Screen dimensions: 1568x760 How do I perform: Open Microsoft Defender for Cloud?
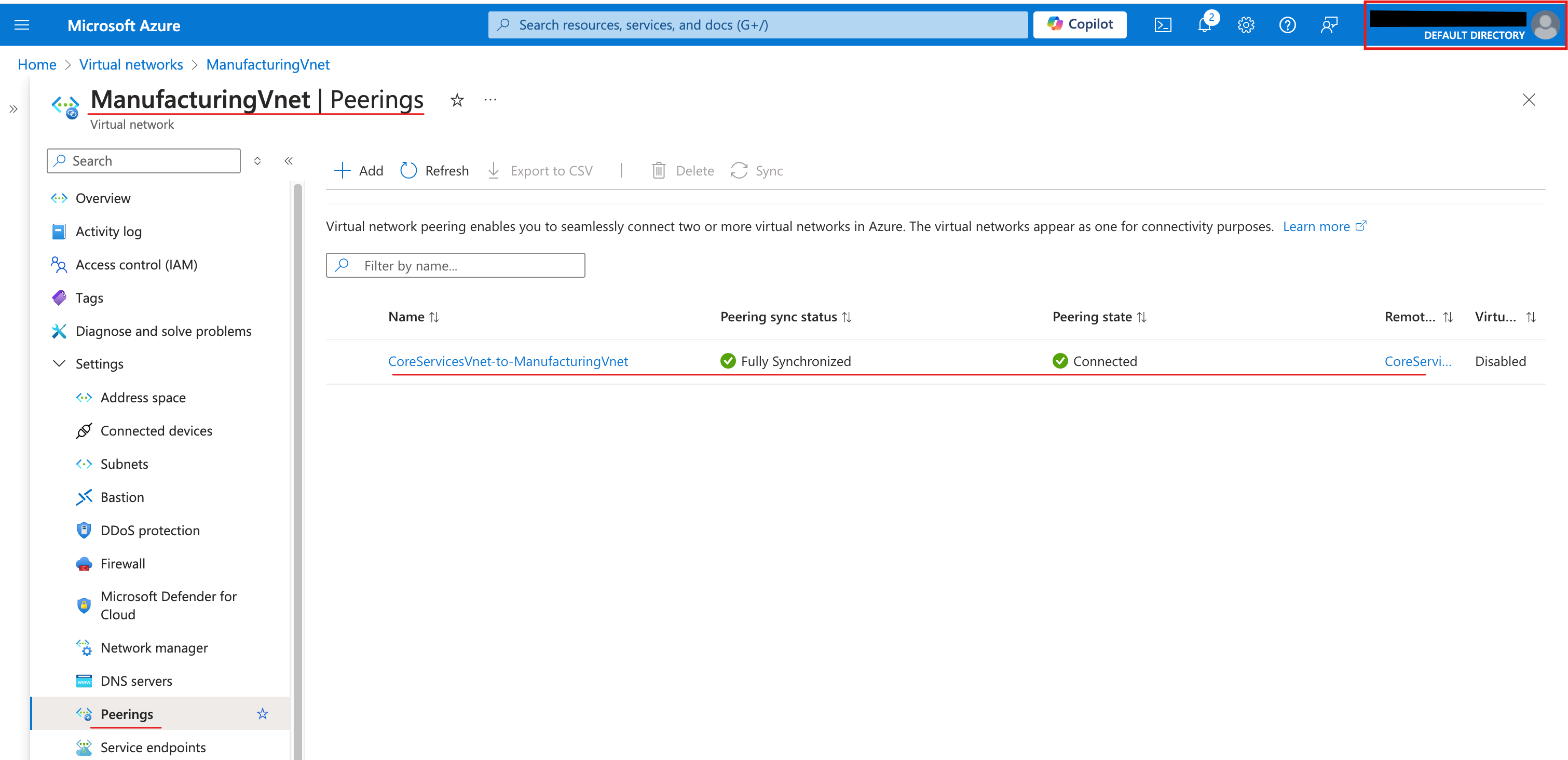(x=169, y=605)
